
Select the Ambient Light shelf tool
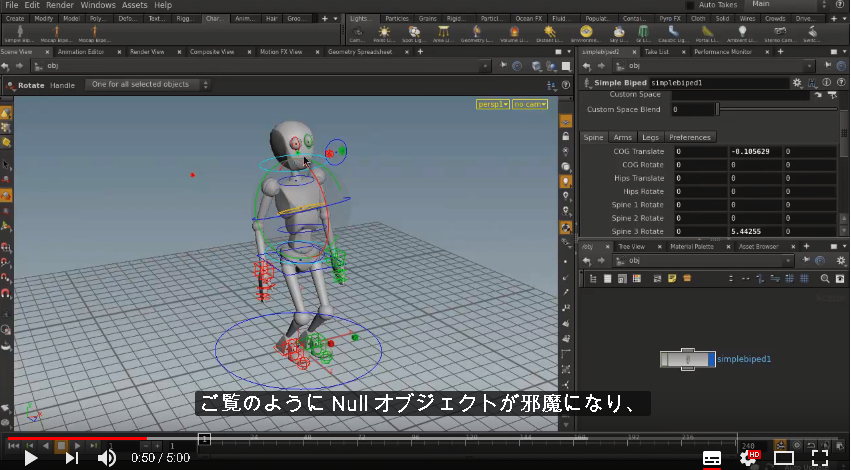click(741, 34)
